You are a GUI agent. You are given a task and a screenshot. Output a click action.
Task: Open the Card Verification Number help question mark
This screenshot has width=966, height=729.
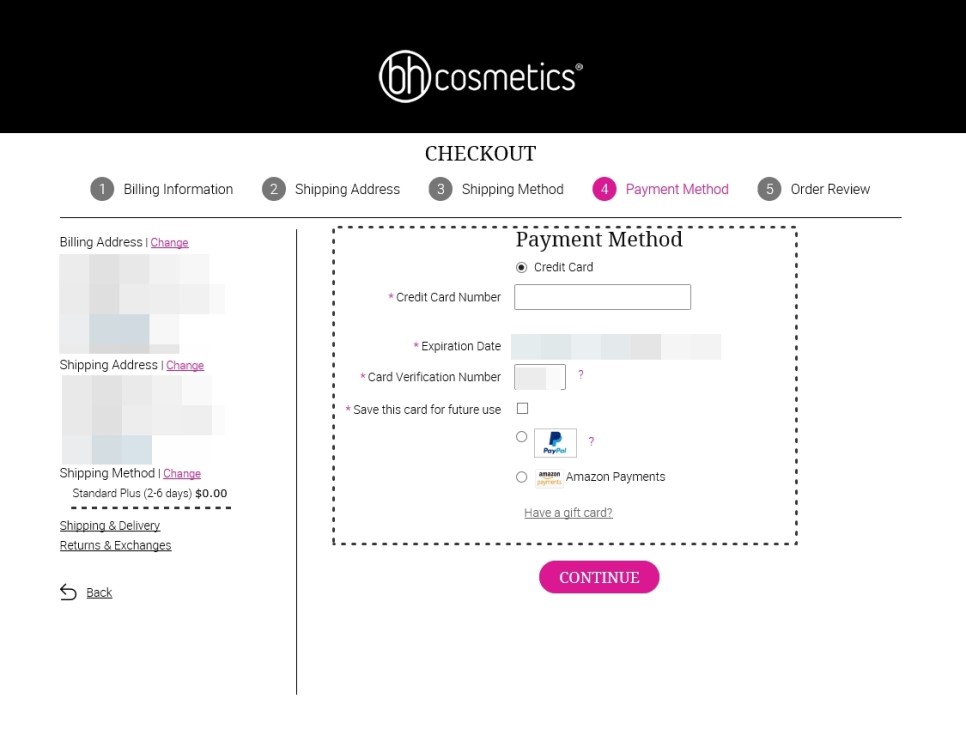[x=580, y=374]
